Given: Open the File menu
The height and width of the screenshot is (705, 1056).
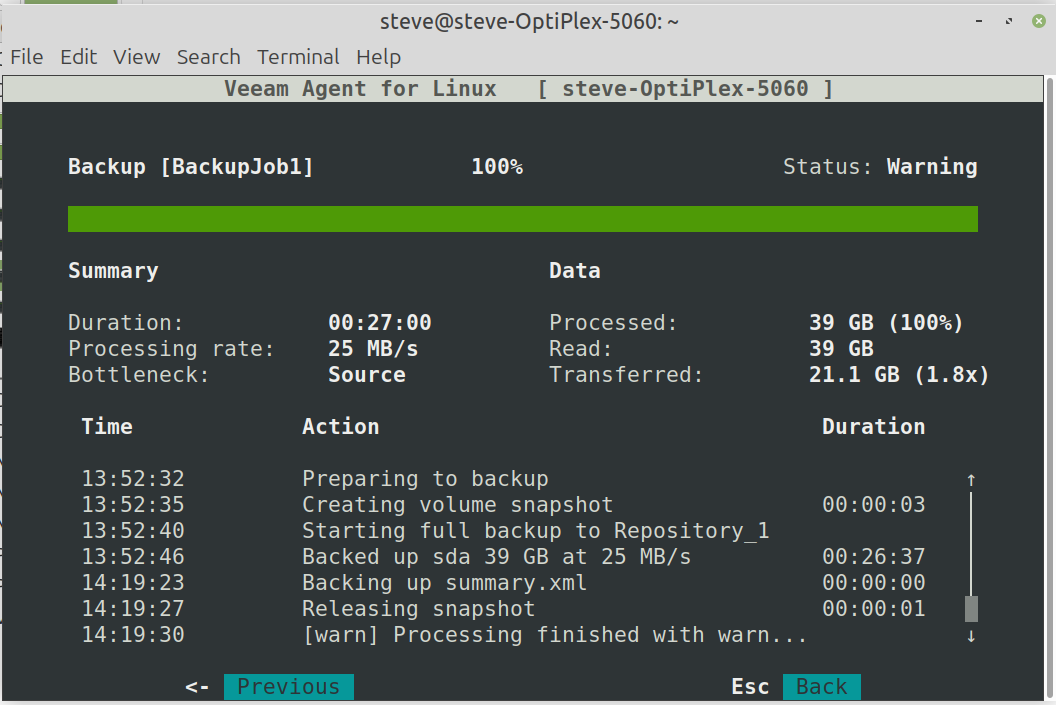Looking at the screenshot, I should click(26, 57).
